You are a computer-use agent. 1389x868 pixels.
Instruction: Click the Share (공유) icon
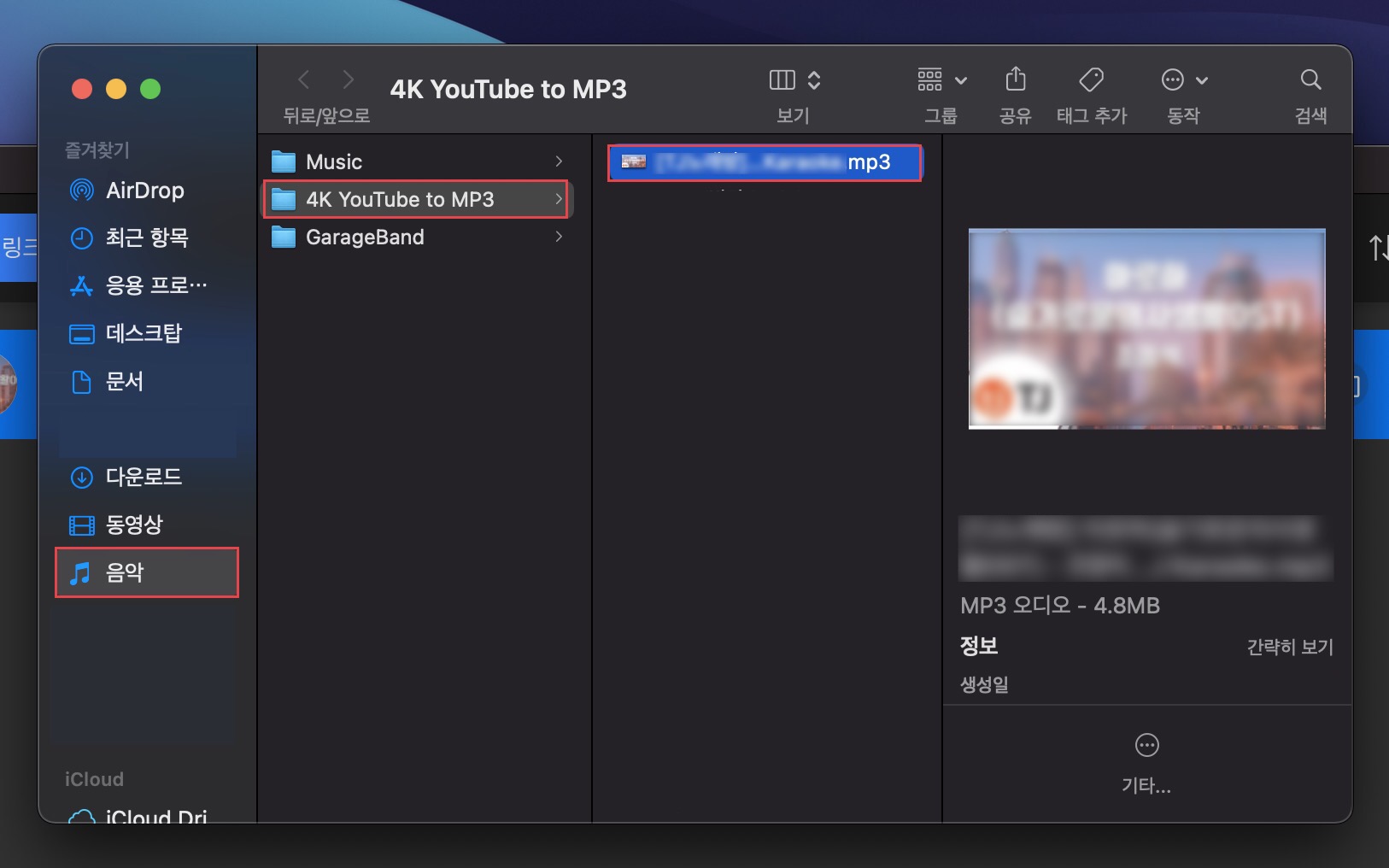point(1016,79)
